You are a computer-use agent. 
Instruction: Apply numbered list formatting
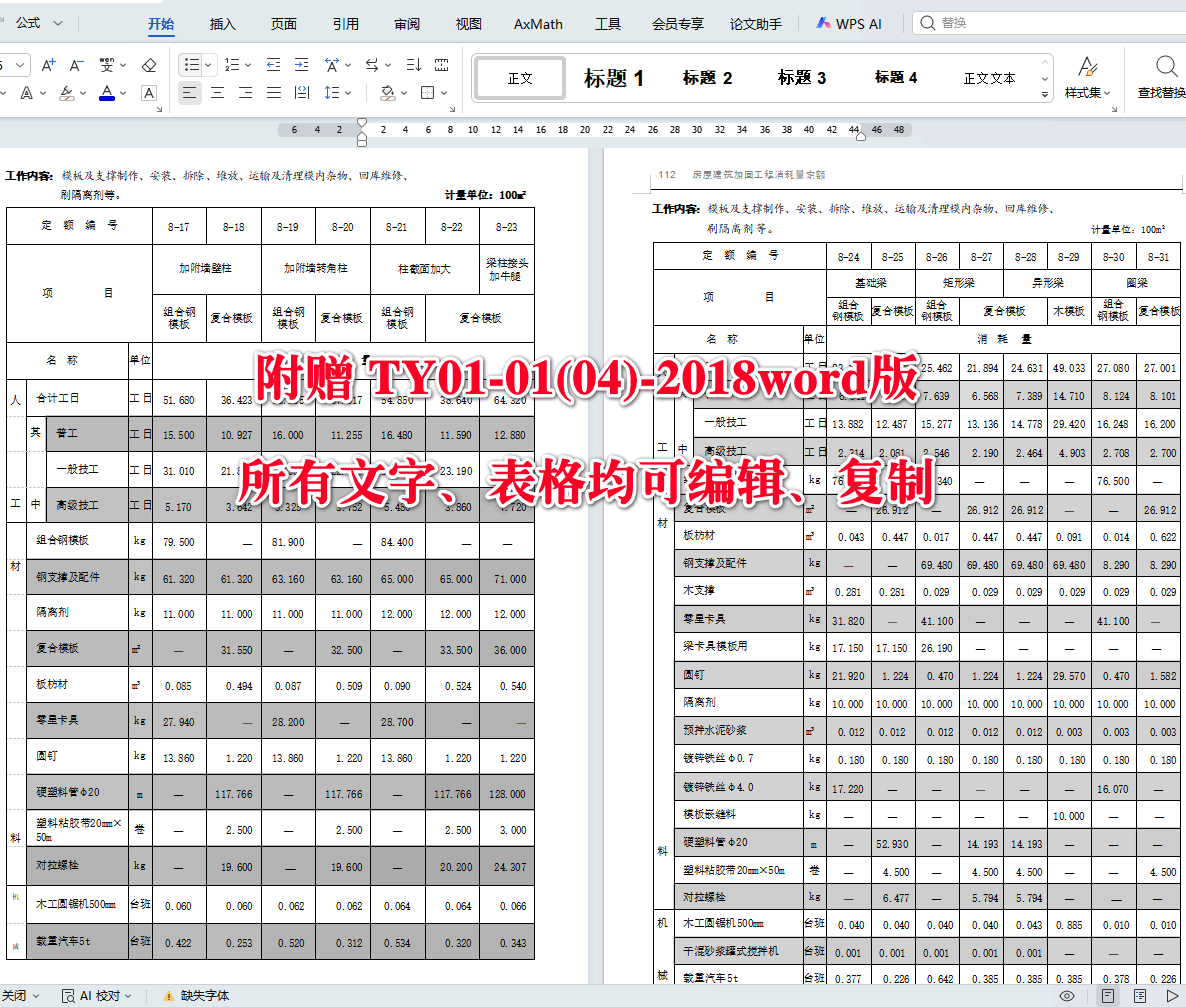[232, 65]
